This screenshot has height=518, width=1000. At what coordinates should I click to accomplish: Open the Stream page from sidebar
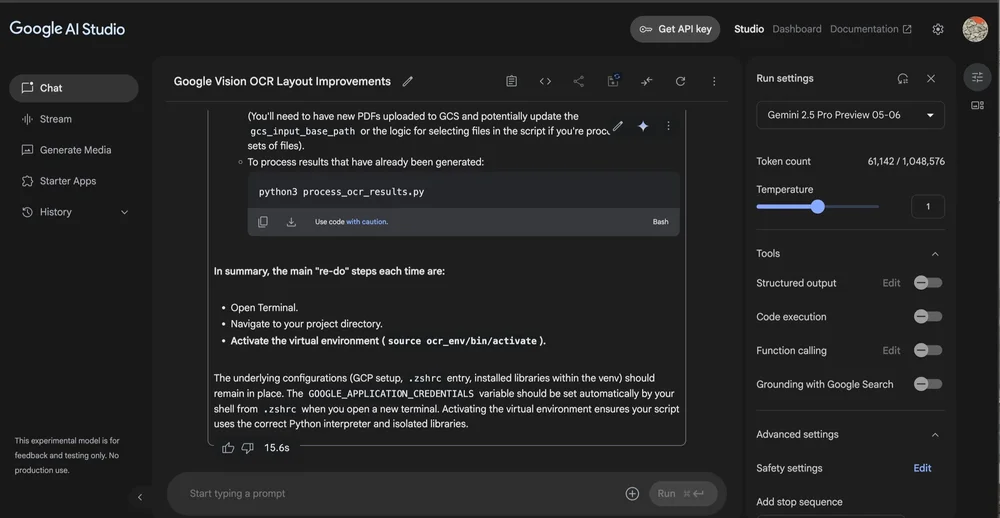(56, 119)
